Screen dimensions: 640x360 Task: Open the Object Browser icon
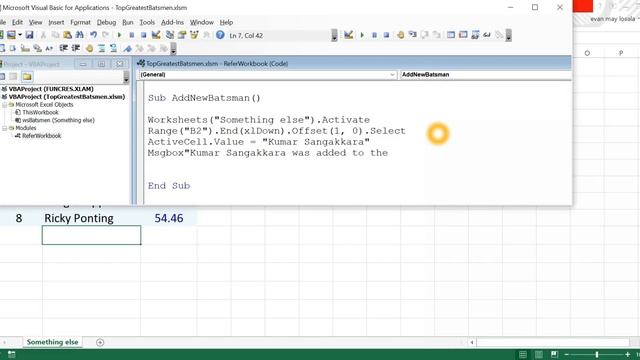pyautogui.click(x=194, y=35)
